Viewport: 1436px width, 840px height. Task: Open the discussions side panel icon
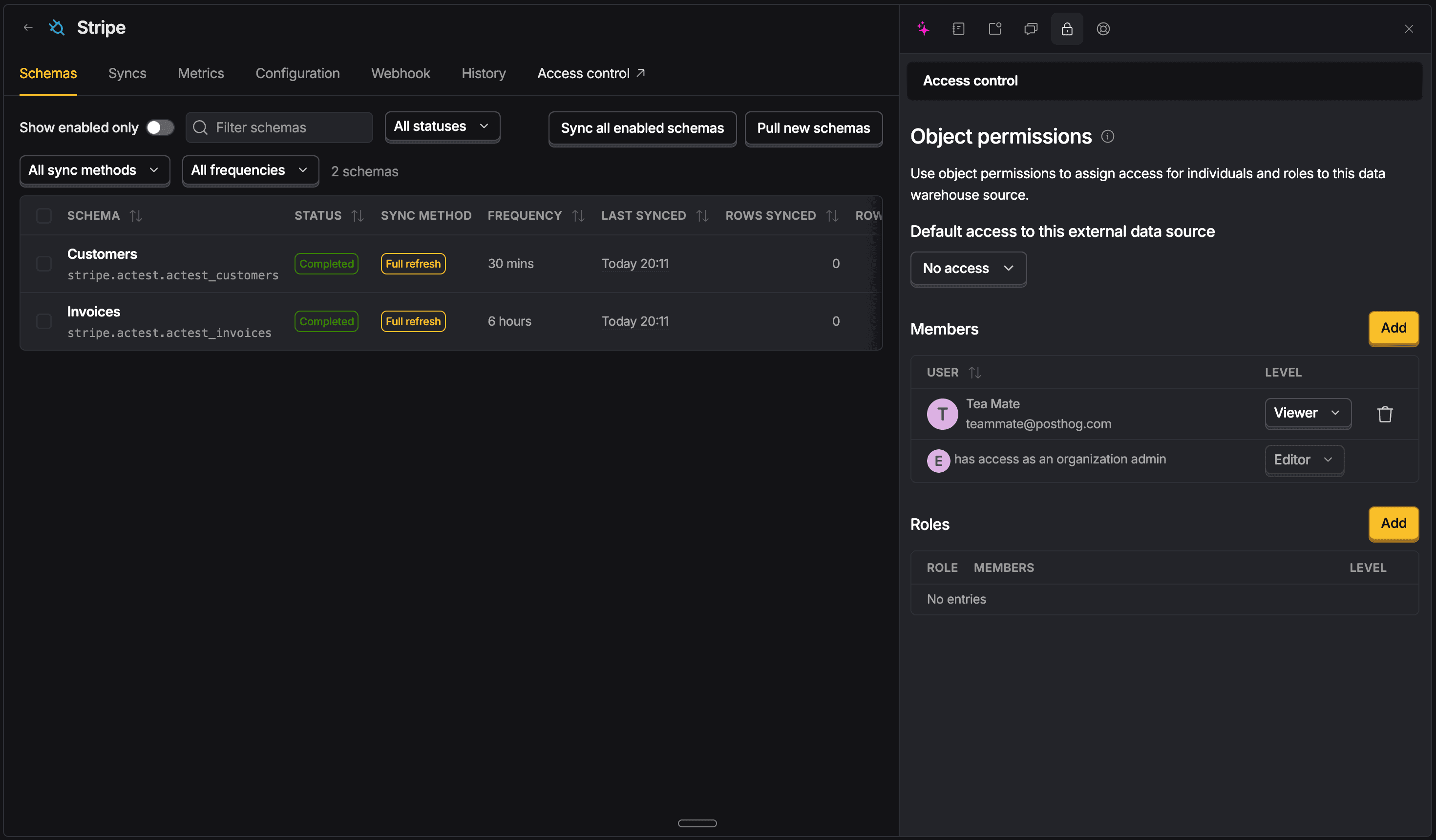click(1031, 28)
